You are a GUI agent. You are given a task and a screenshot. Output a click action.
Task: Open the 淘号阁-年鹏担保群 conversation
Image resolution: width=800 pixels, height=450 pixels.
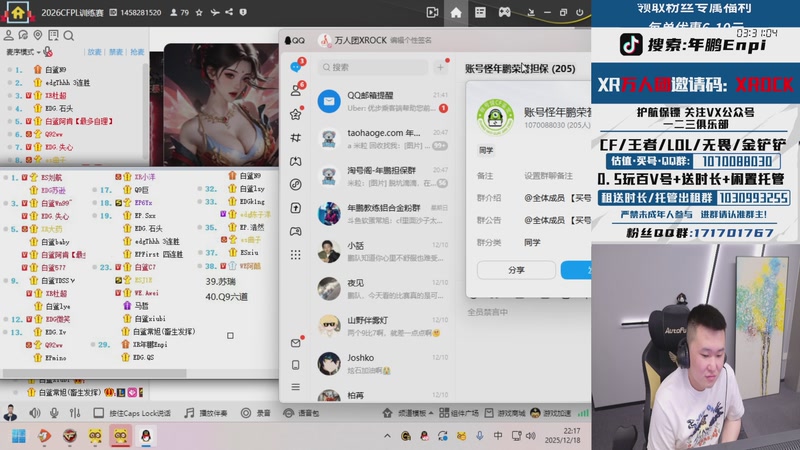tap(383, 176)
